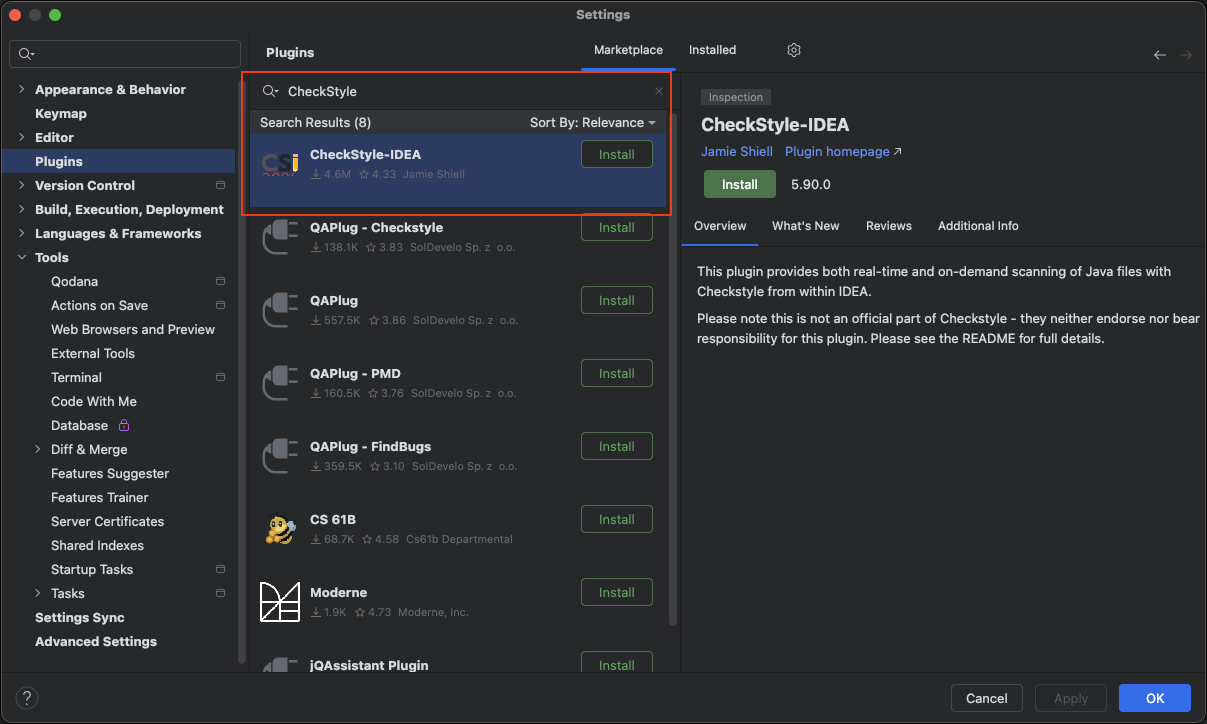
Task: Open Jamie Shiell vendor link
Action: click(737, 151)
